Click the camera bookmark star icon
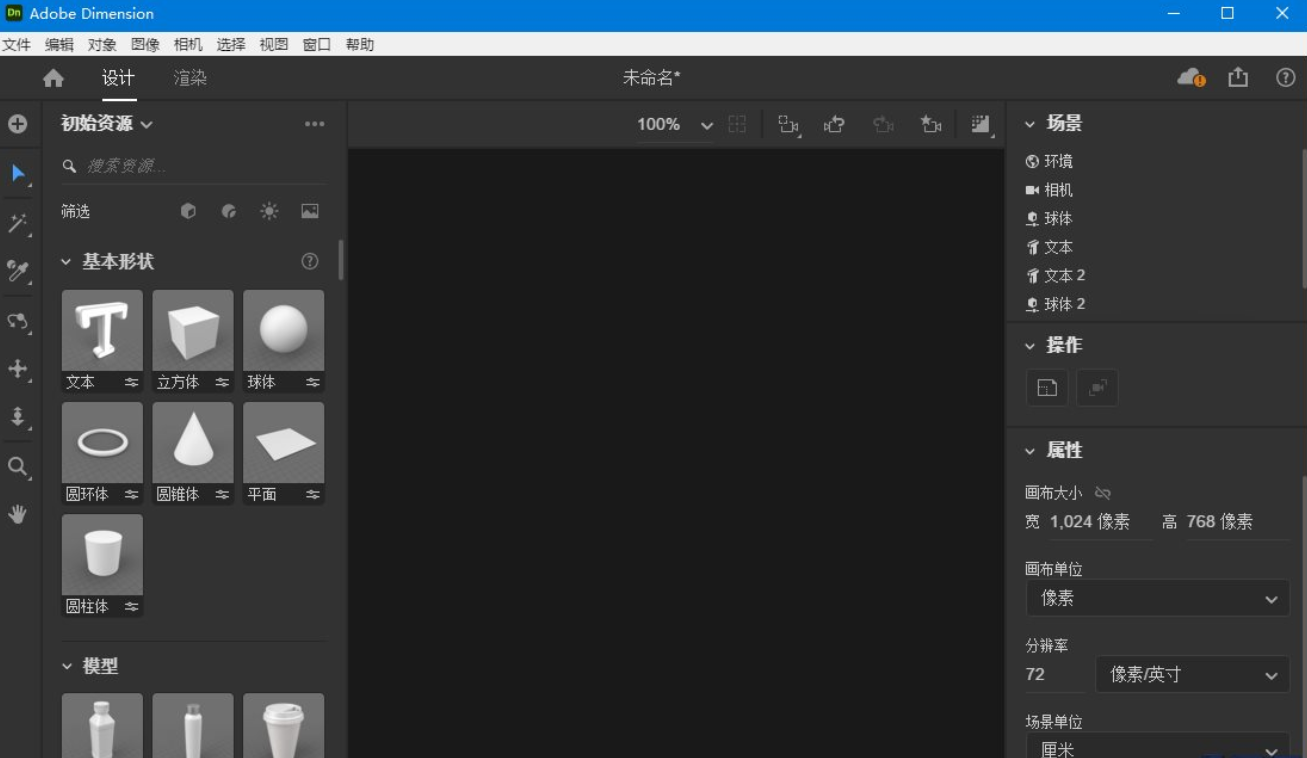 tap(931, 124)
